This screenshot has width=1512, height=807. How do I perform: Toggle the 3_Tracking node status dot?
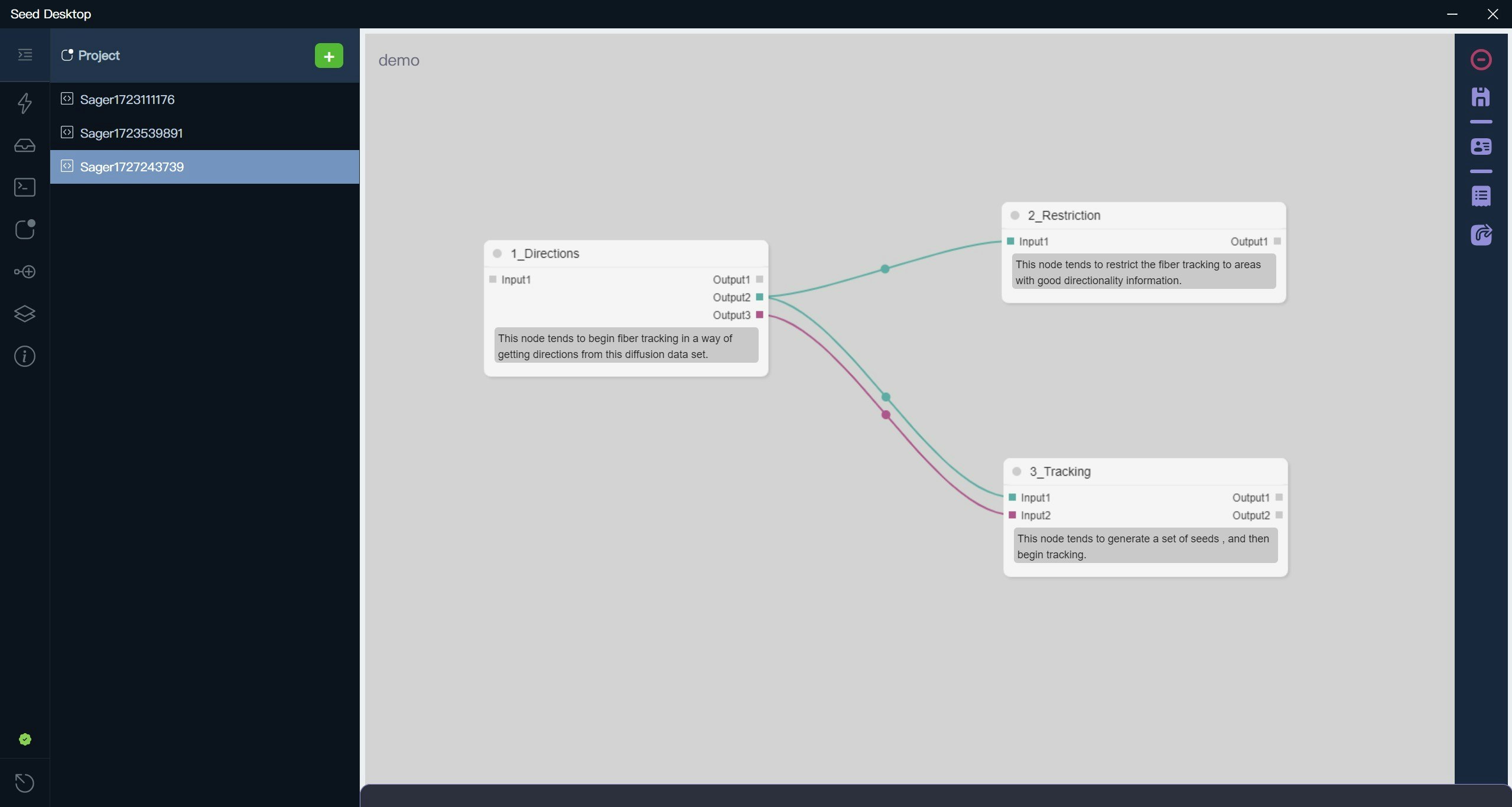point(1016,471)
